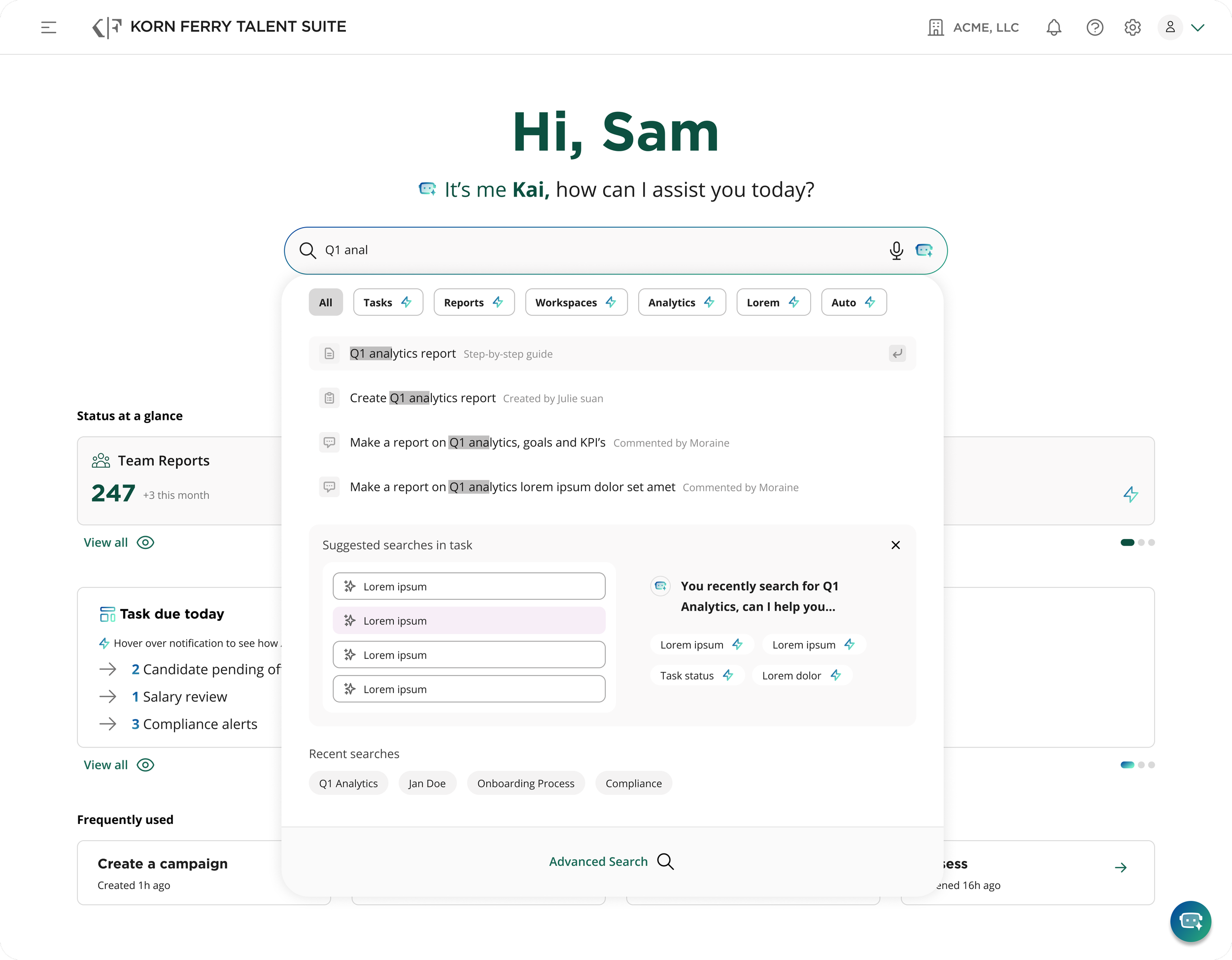This screenshot has width=1232, height=960.
Task: Open the settings gear icon
Action: [x=1132, y=27]
